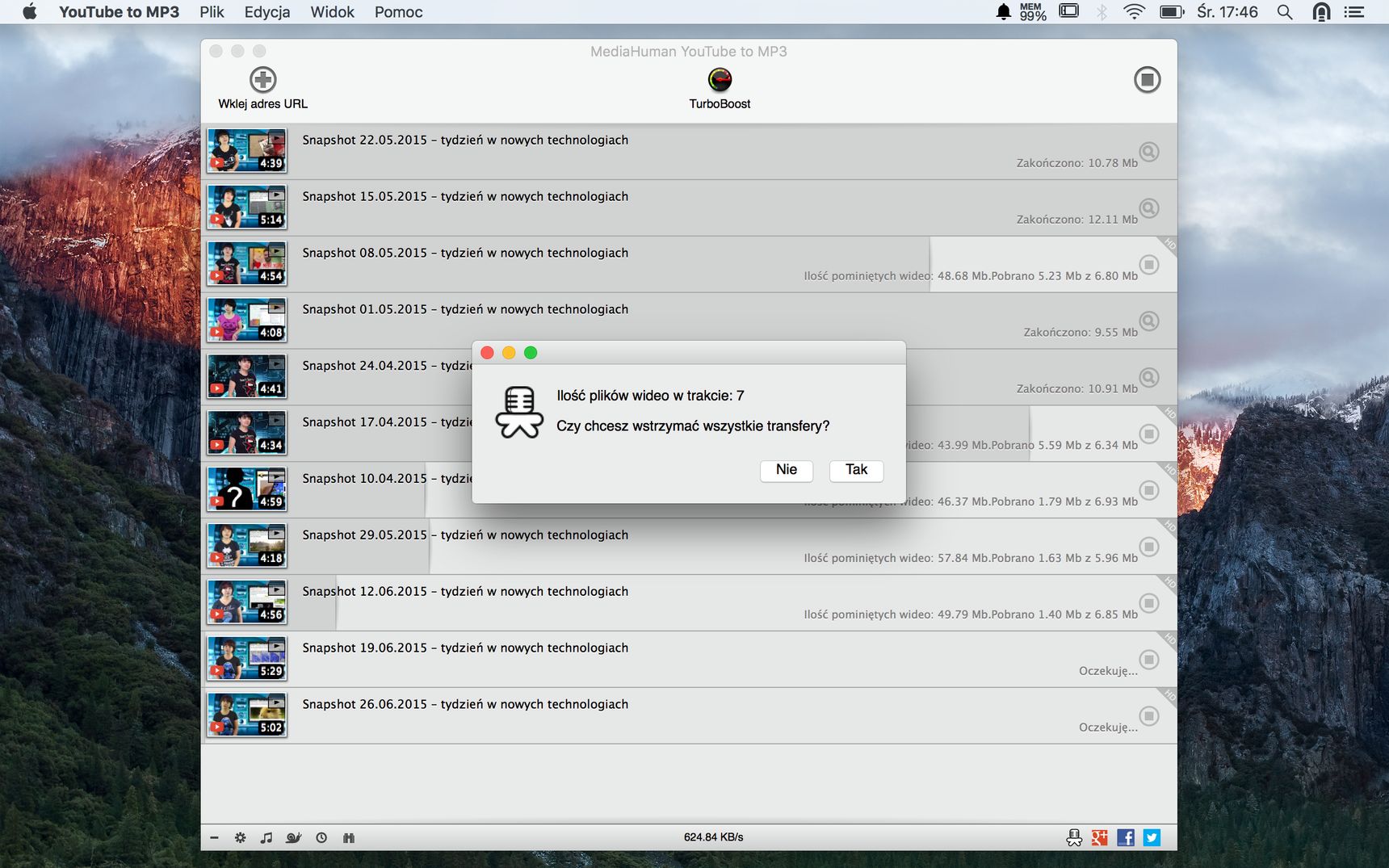Stop download of Snapshot 17.04.2015
The width and height of the screenshot is (1389, 868).
tap(1149, 434)
